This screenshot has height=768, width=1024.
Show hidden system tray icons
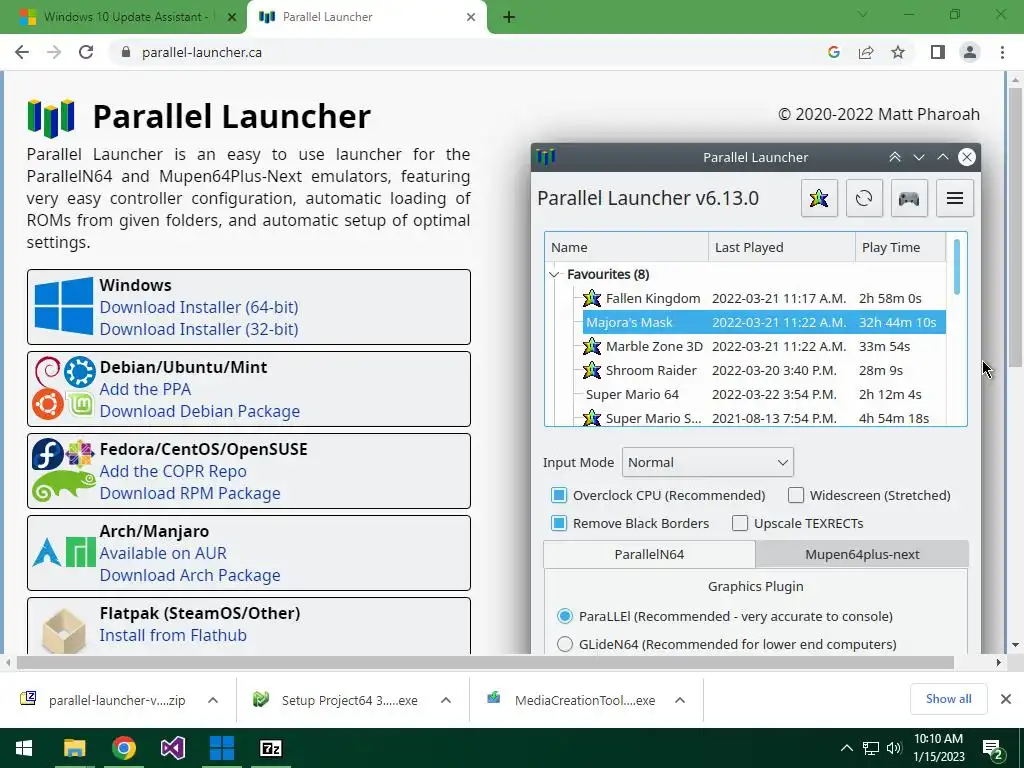click(846, 748)
